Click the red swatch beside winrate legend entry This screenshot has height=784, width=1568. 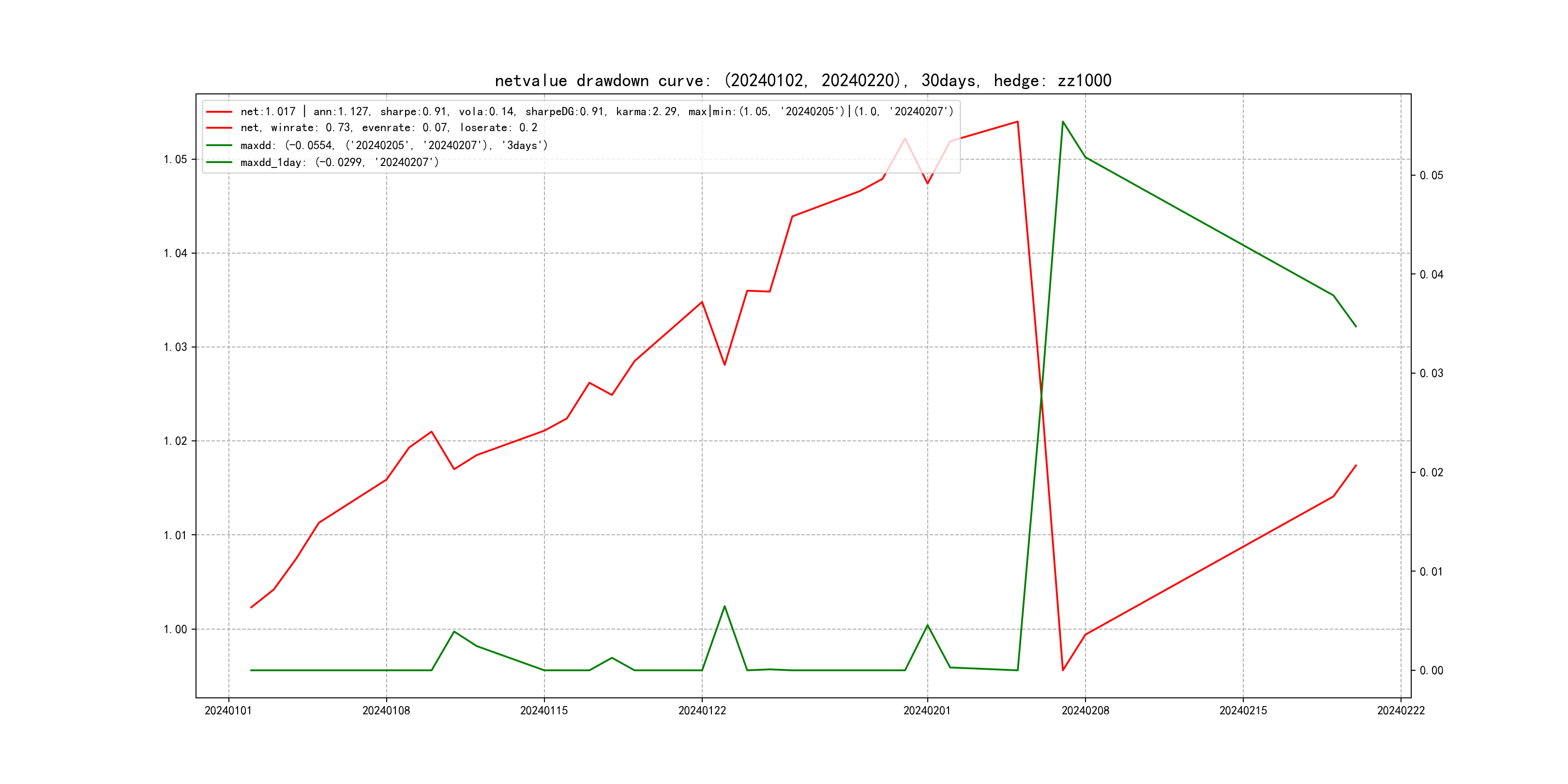[x=219, y=128]
